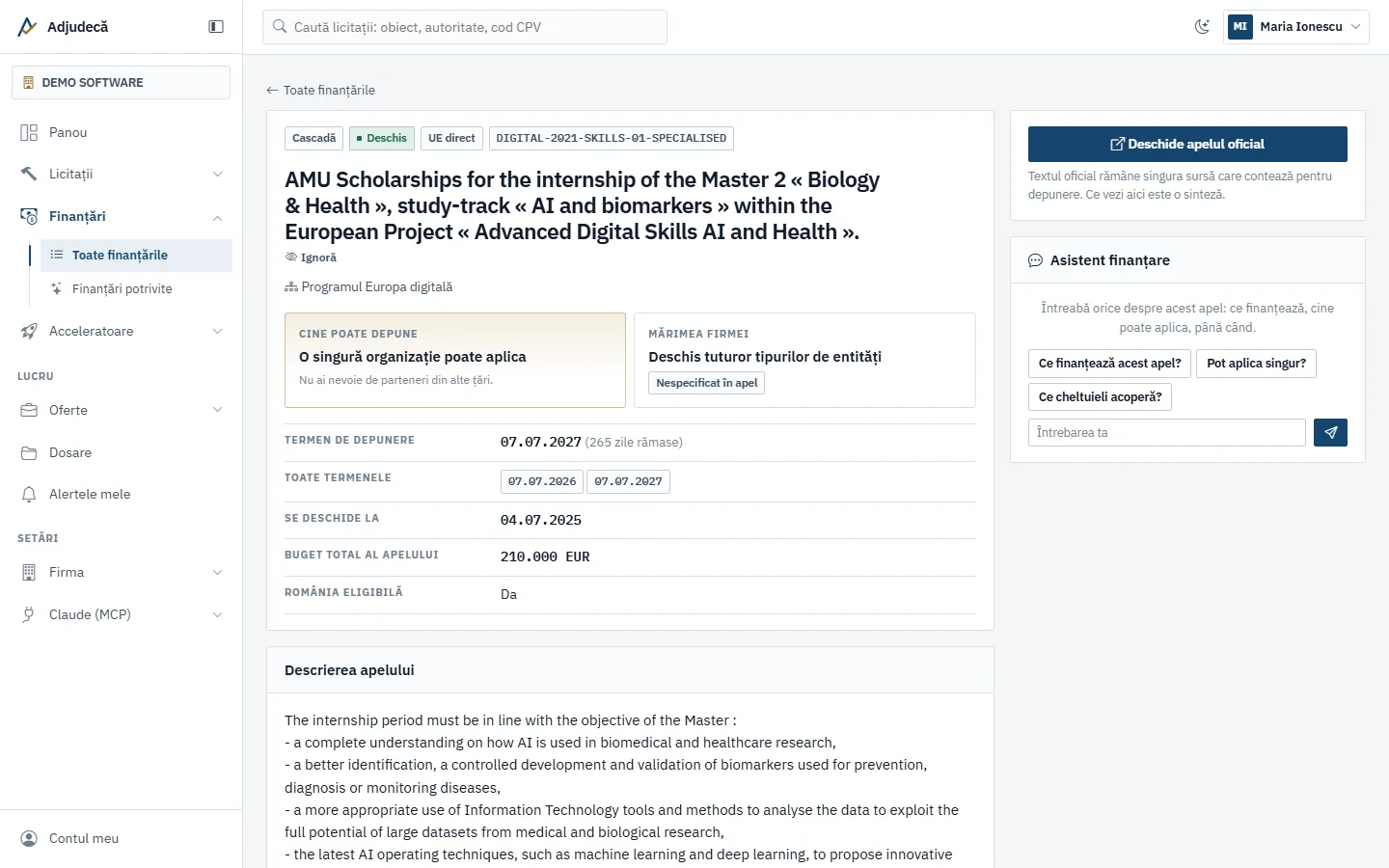Click the Descrierea apelului heading
Screen dimensions: 1389x868
click(349, 670)
